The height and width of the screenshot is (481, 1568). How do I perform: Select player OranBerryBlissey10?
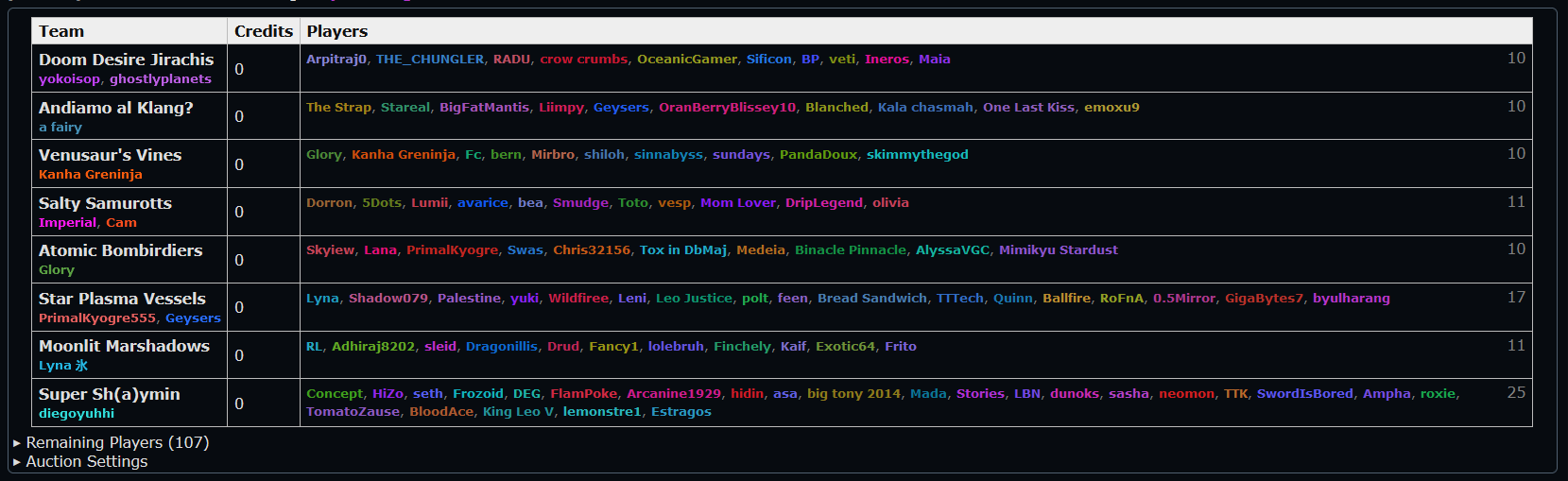(727, 107)
